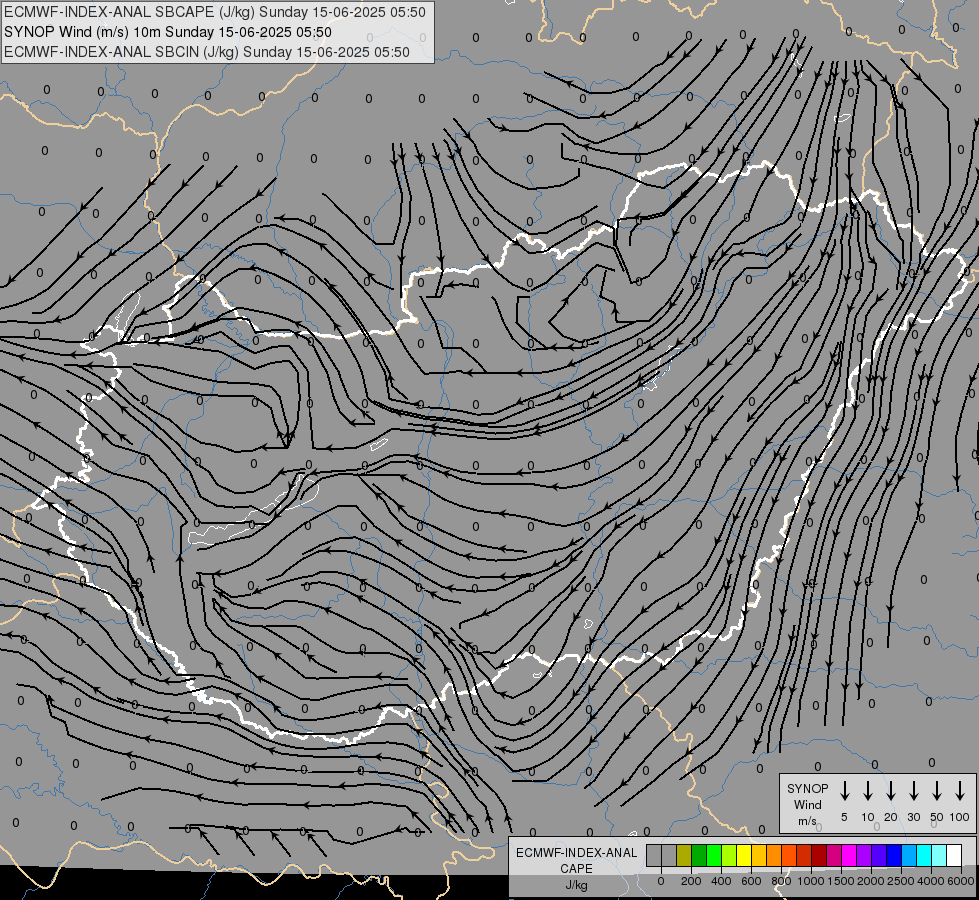Click the 100 m/s wind arrow symbol
Image resolution: width=979 pixels, height=900 pixels.
coord(960,791)
